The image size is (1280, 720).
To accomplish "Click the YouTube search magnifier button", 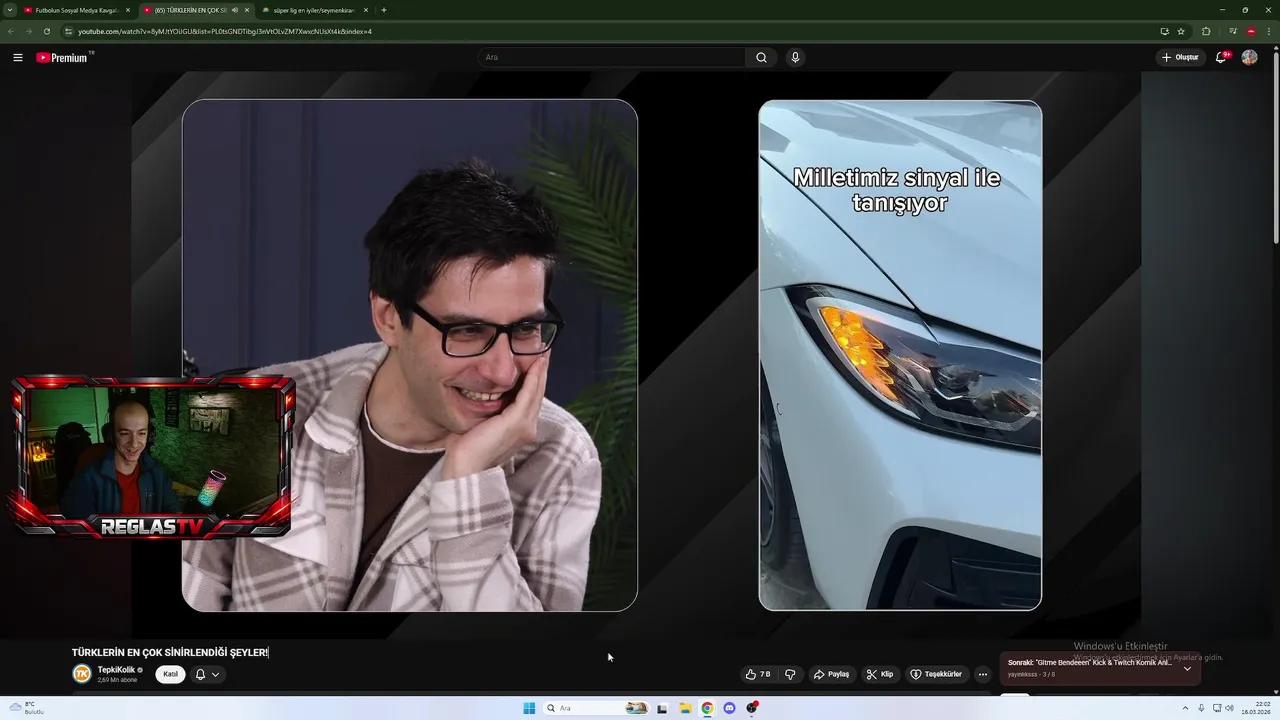I will click(761, 58).
